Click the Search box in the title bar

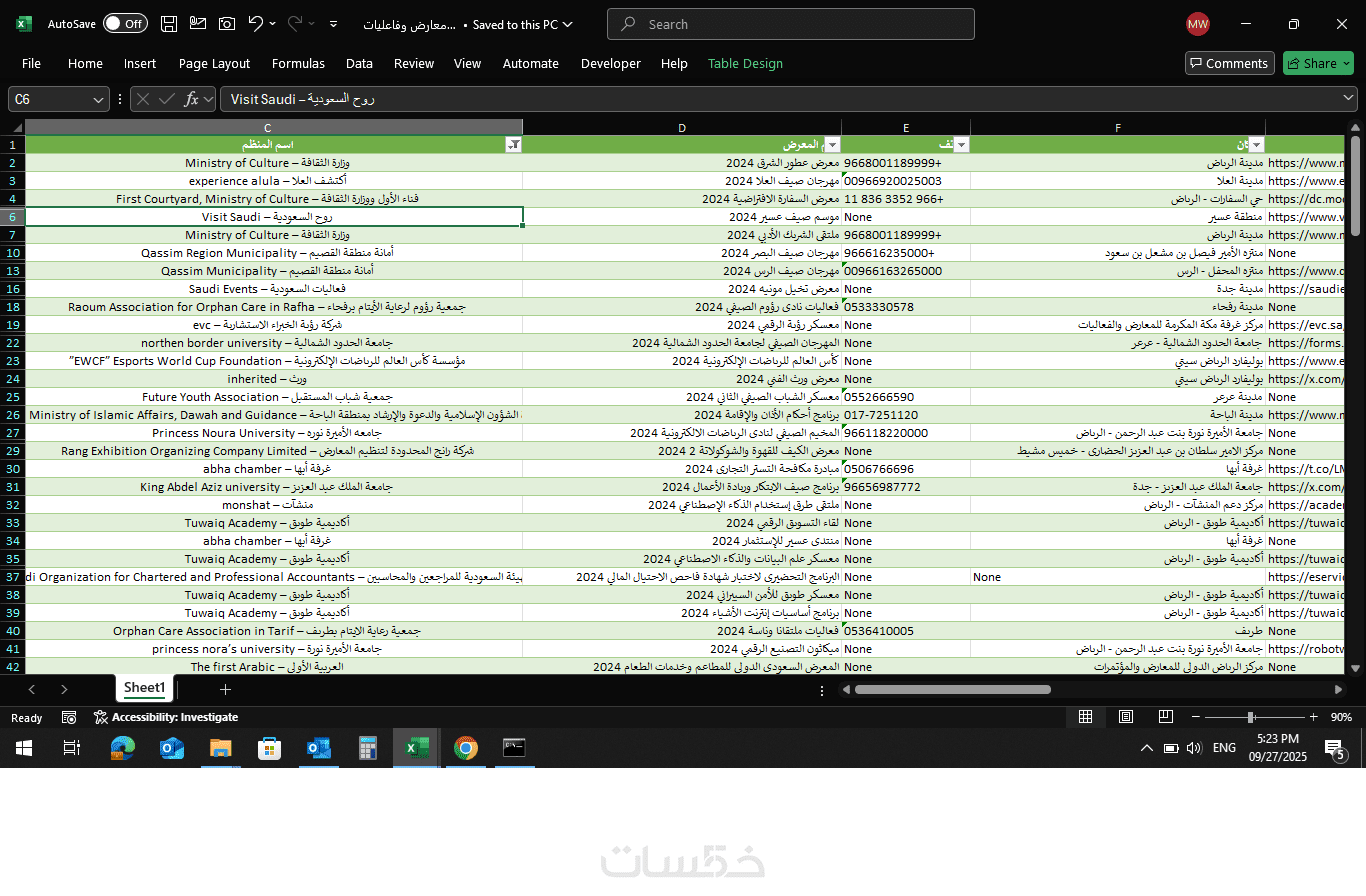tap(790, 24)
